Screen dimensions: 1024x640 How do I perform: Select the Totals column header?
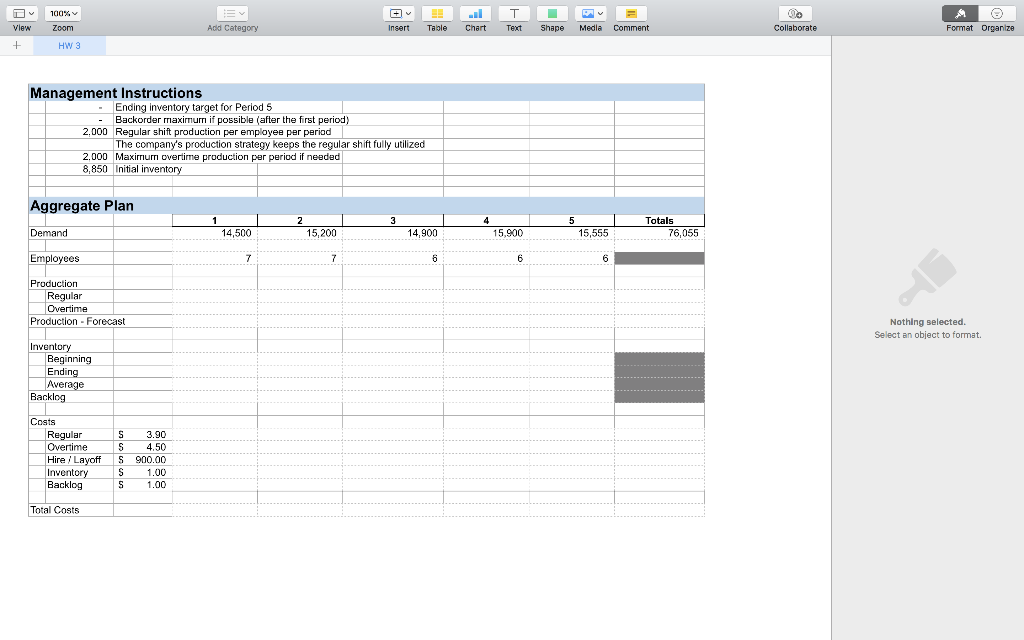659,220
